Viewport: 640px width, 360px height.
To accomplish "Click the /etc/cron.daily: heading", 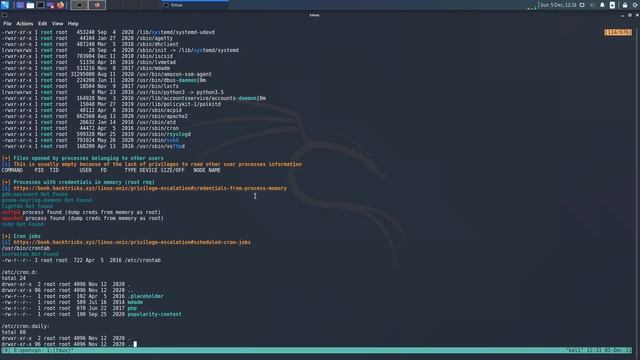I will 25,326.
